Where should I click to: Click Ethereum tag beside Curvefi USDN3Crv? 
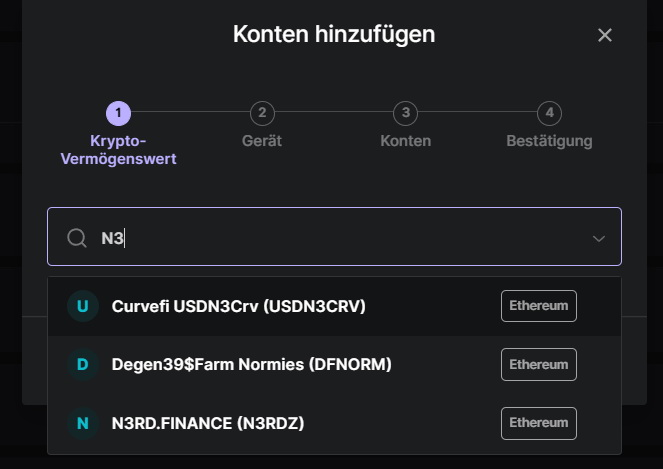point(539,306)
